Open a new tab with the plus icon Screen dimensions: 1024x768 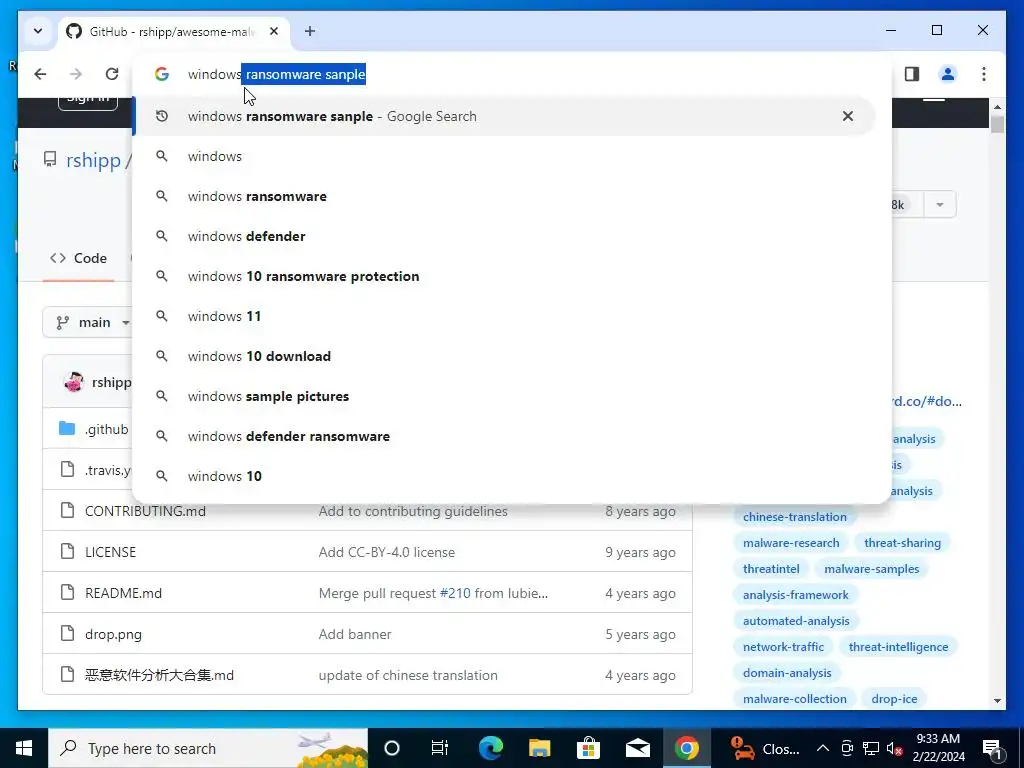(310, 31)
